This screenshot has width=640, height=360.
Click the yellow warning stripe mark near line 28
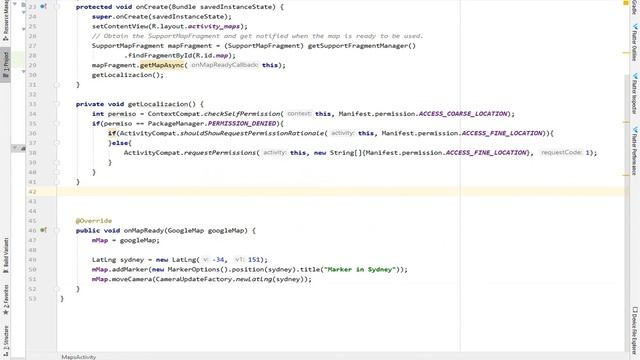coord(626,53)
